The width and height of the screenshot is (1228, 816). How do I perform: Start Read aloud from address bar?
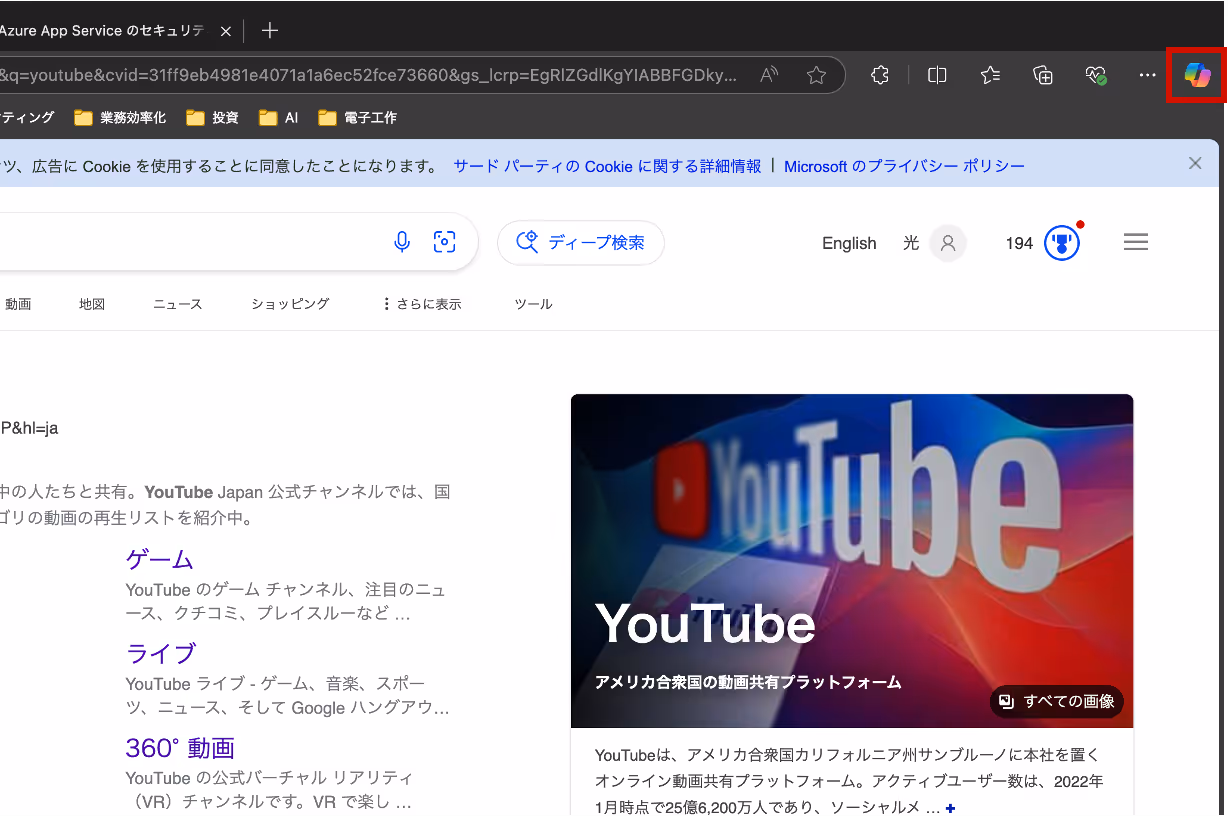tap(769, 75)
